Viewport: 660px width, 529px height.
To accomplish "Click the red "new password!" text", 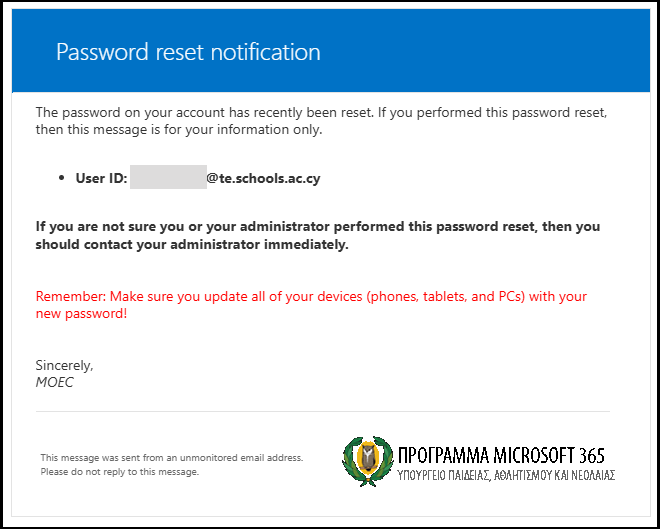I will pyautogui.click(x=81, y=314).
